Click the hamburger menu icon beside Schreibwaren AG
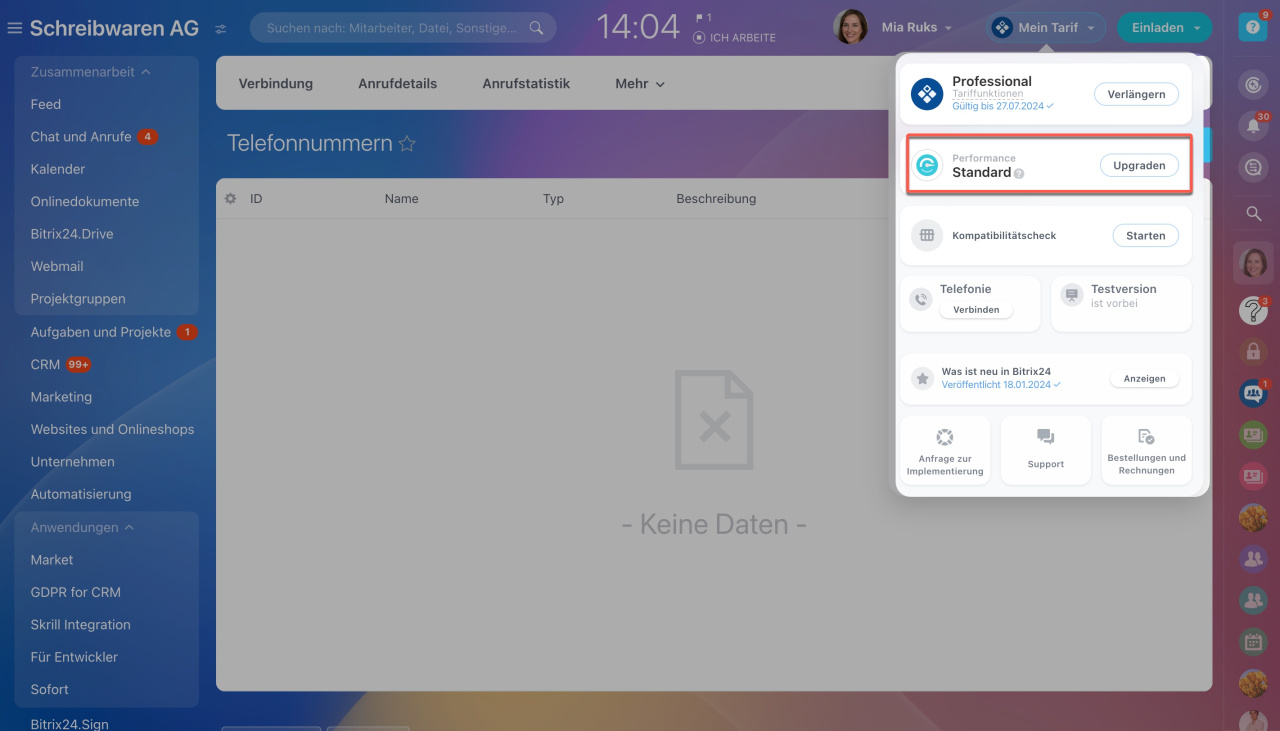Image resolution: width=1280 pixels, height=731 pixels. pos(14,28)
